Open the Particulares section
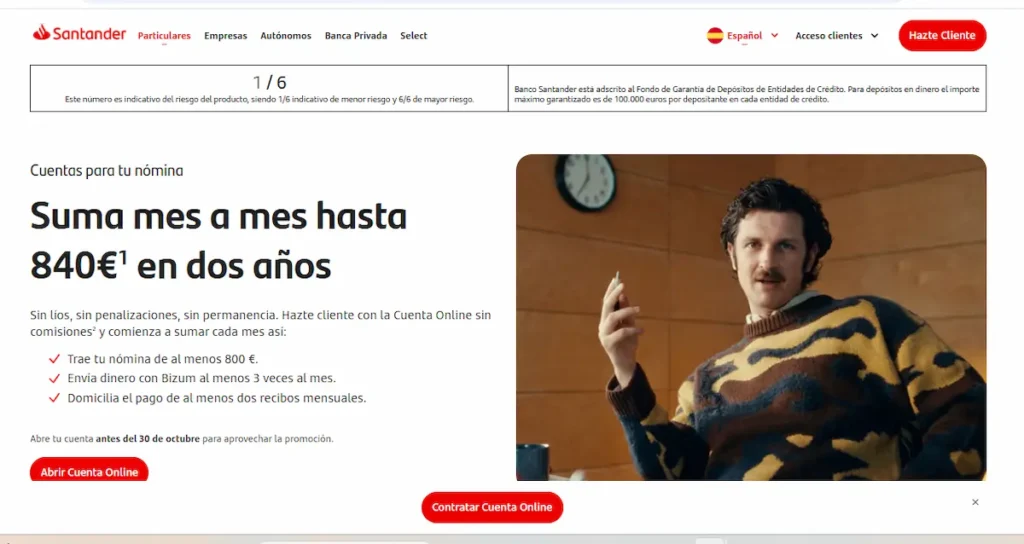Image resolution: width=1024 pixels, height=544 pixels. 164,36
